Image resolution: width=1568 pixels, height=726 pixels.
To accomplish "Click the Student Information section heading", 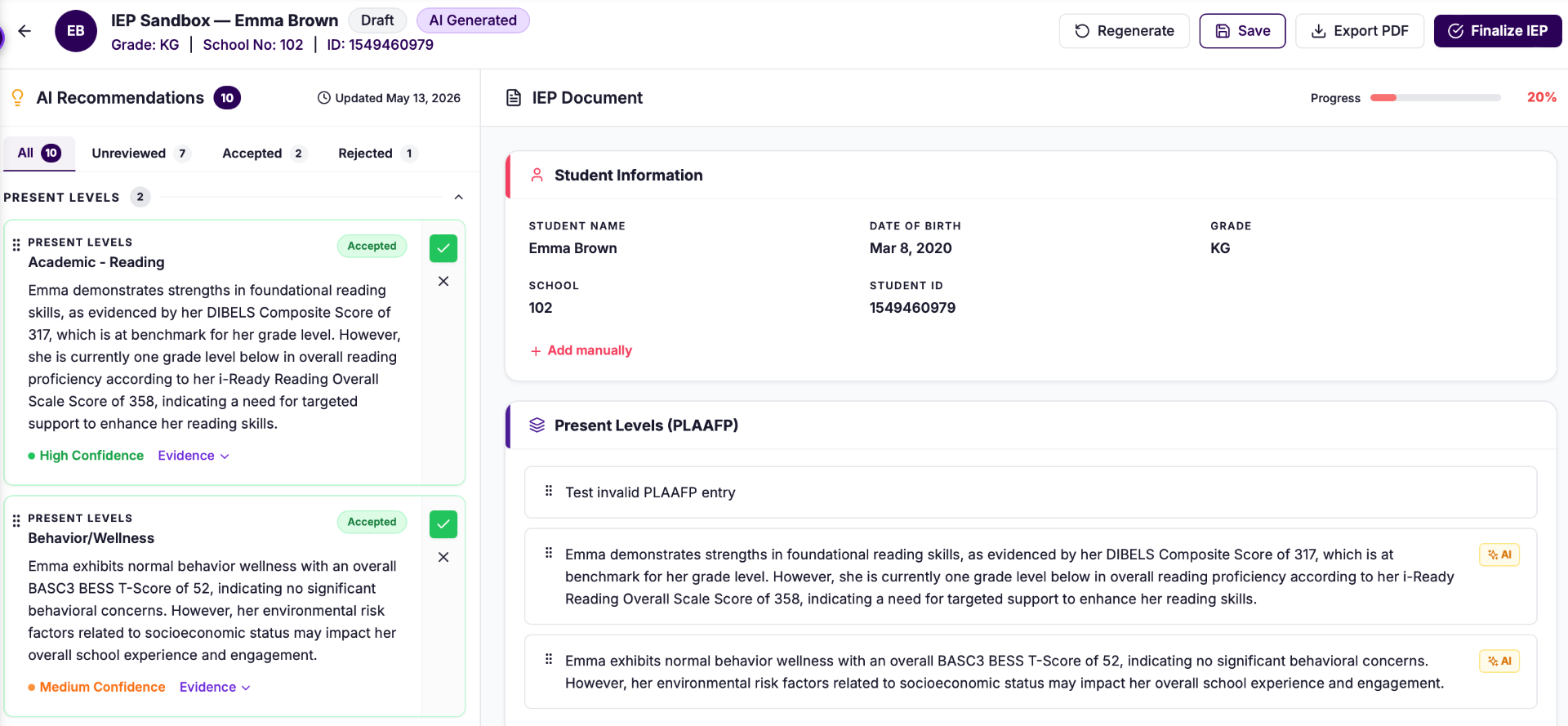I will (x=628, y=175).
